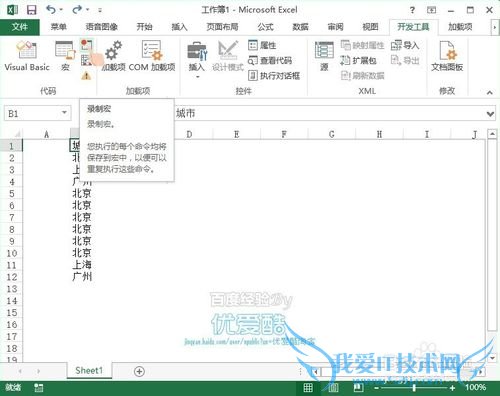Switch to the 视图 view tab

click(370, 27)
